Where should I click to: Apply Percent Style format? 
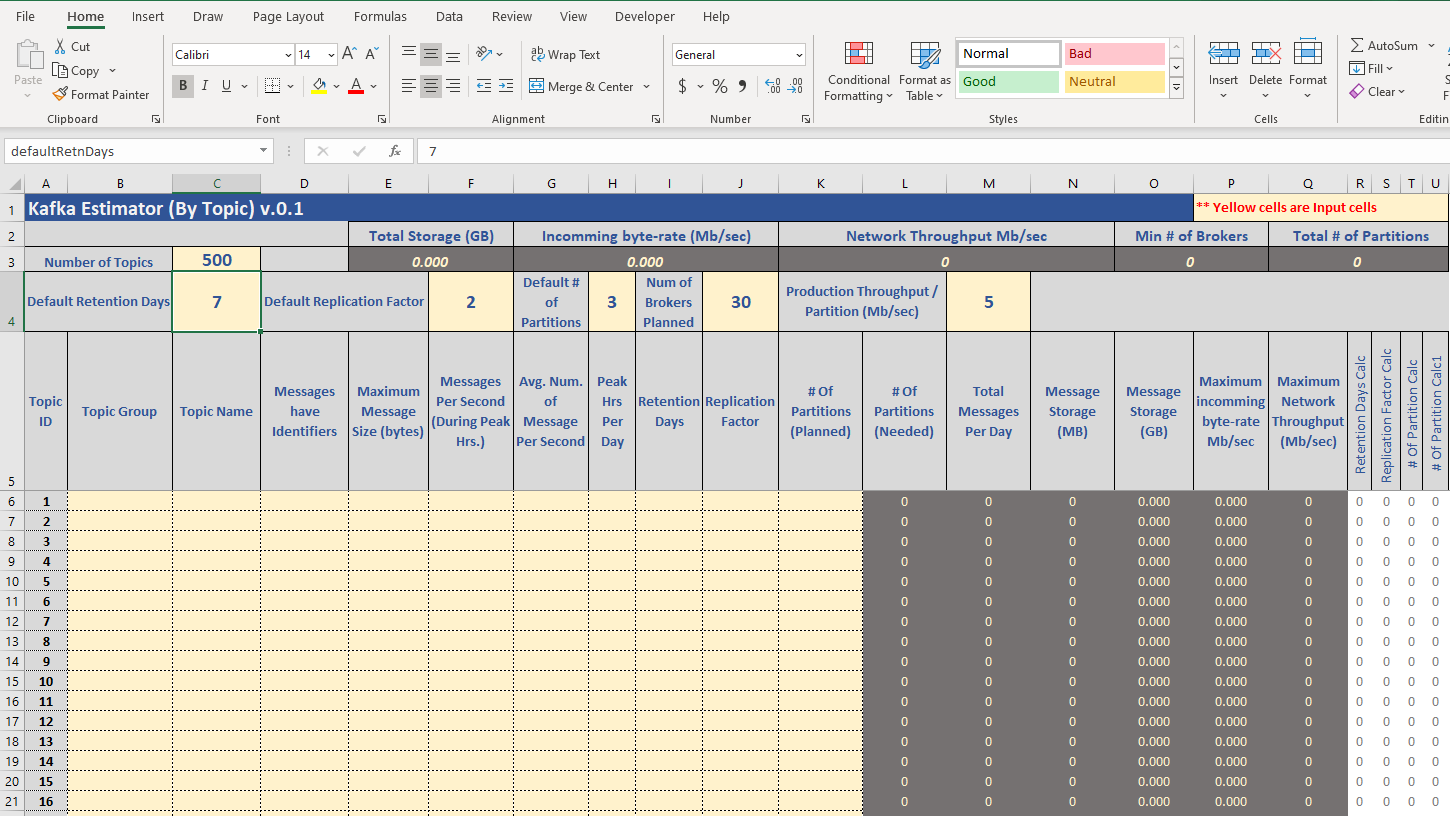[720, 86]
